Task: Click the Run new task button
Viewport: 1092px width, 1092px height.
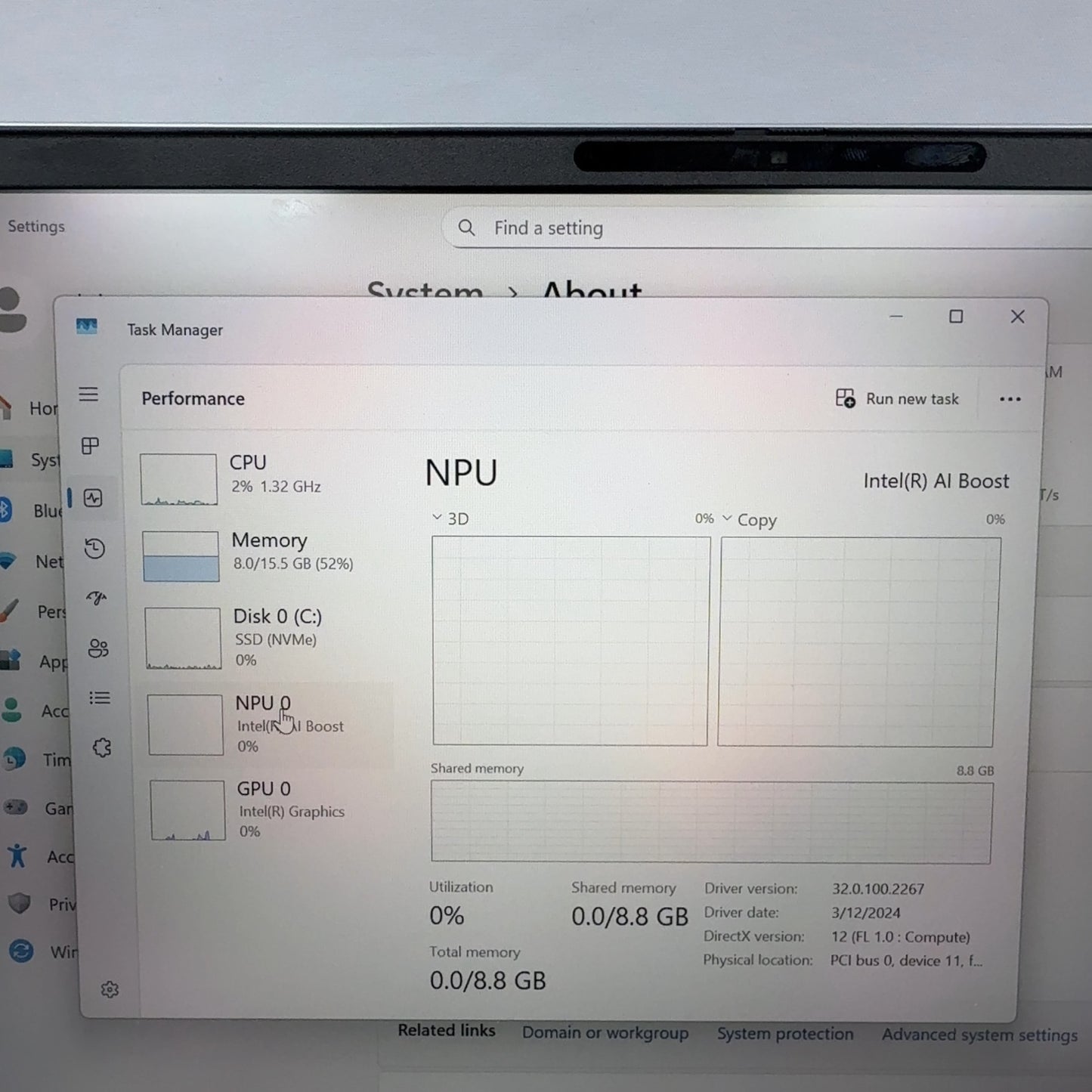Action: [897, 399]
